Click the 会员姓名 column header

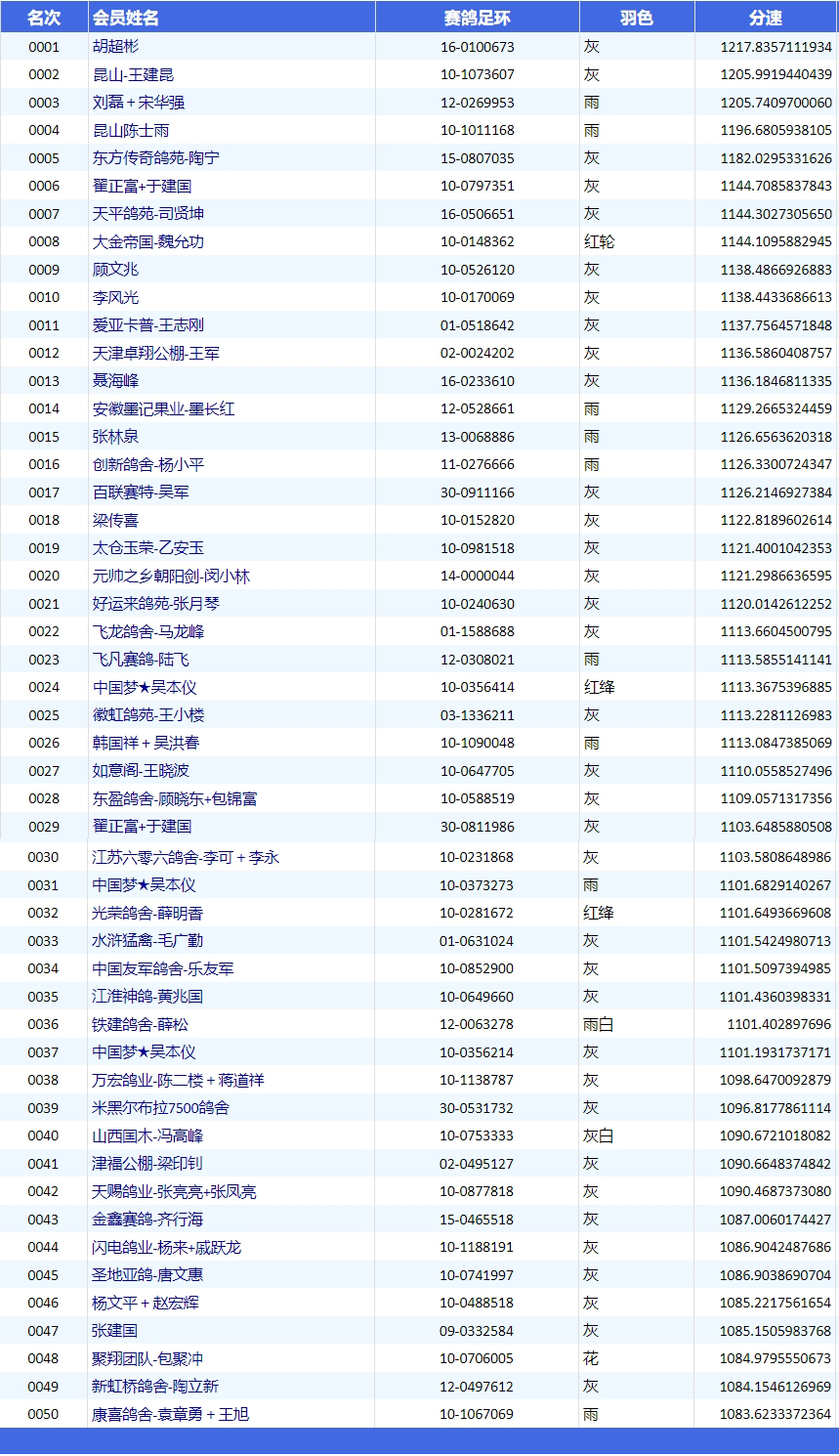[125, 18]
